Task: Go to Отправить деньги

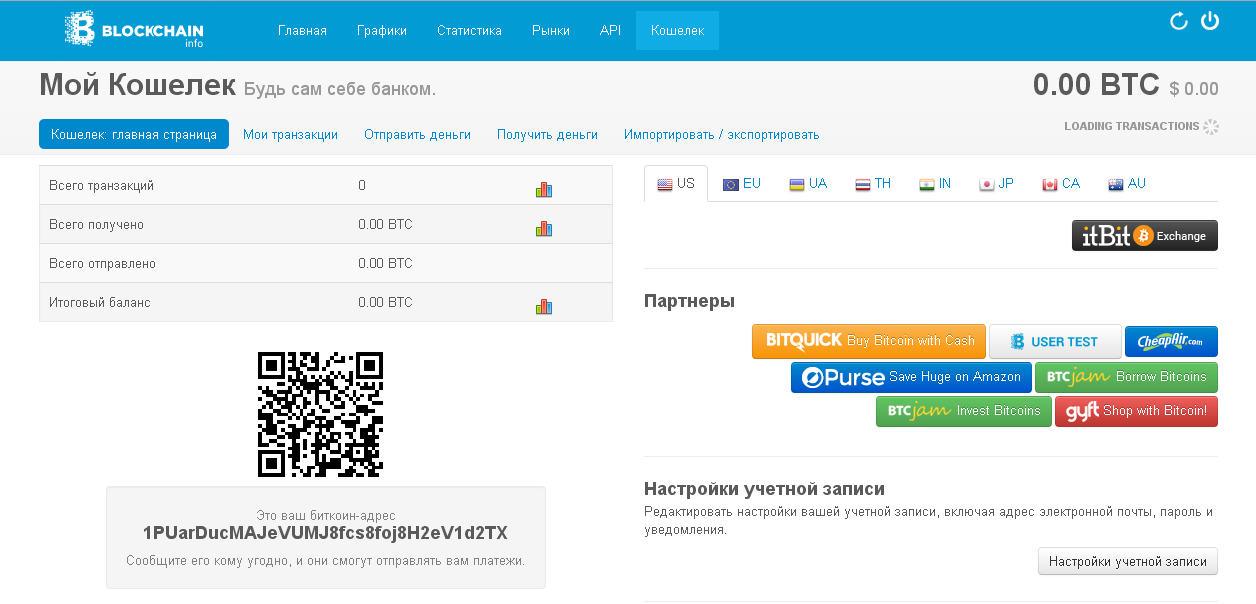Action: 417,134
